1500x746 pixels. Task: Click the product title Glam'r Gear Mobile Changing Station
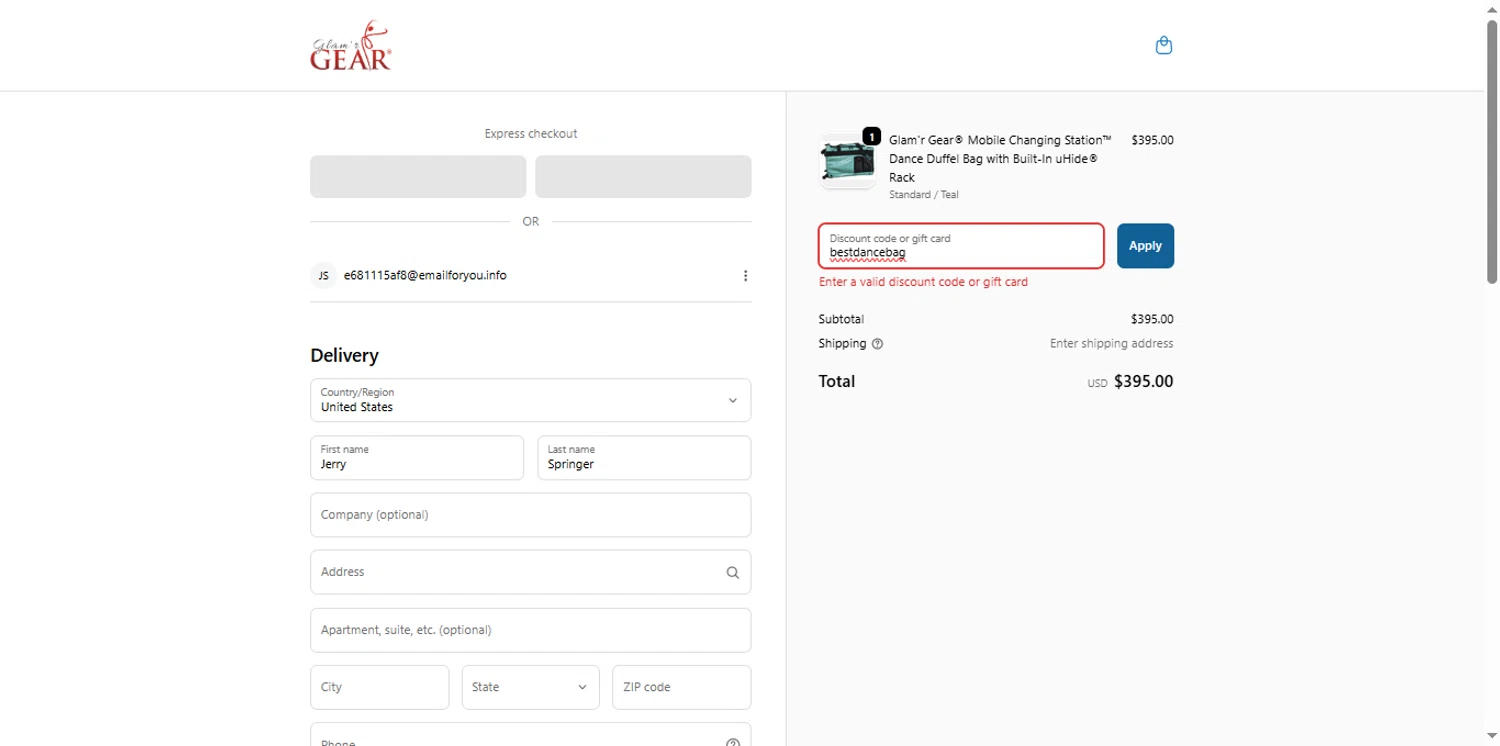pos(1000,159)
